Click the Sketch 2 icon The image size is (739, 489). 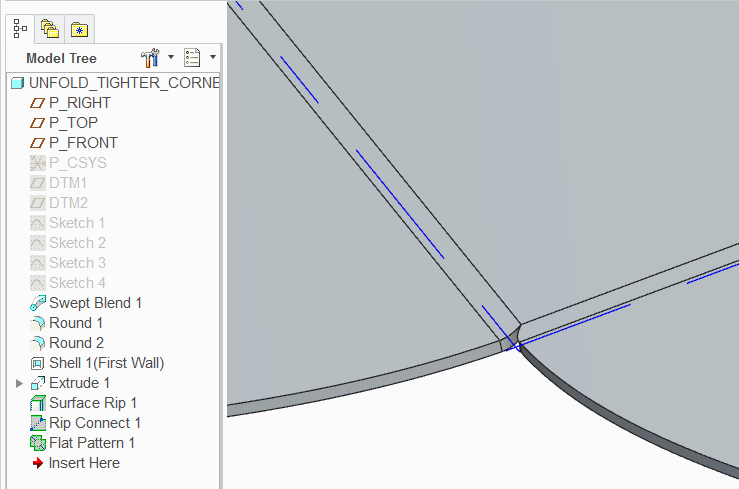38,243
